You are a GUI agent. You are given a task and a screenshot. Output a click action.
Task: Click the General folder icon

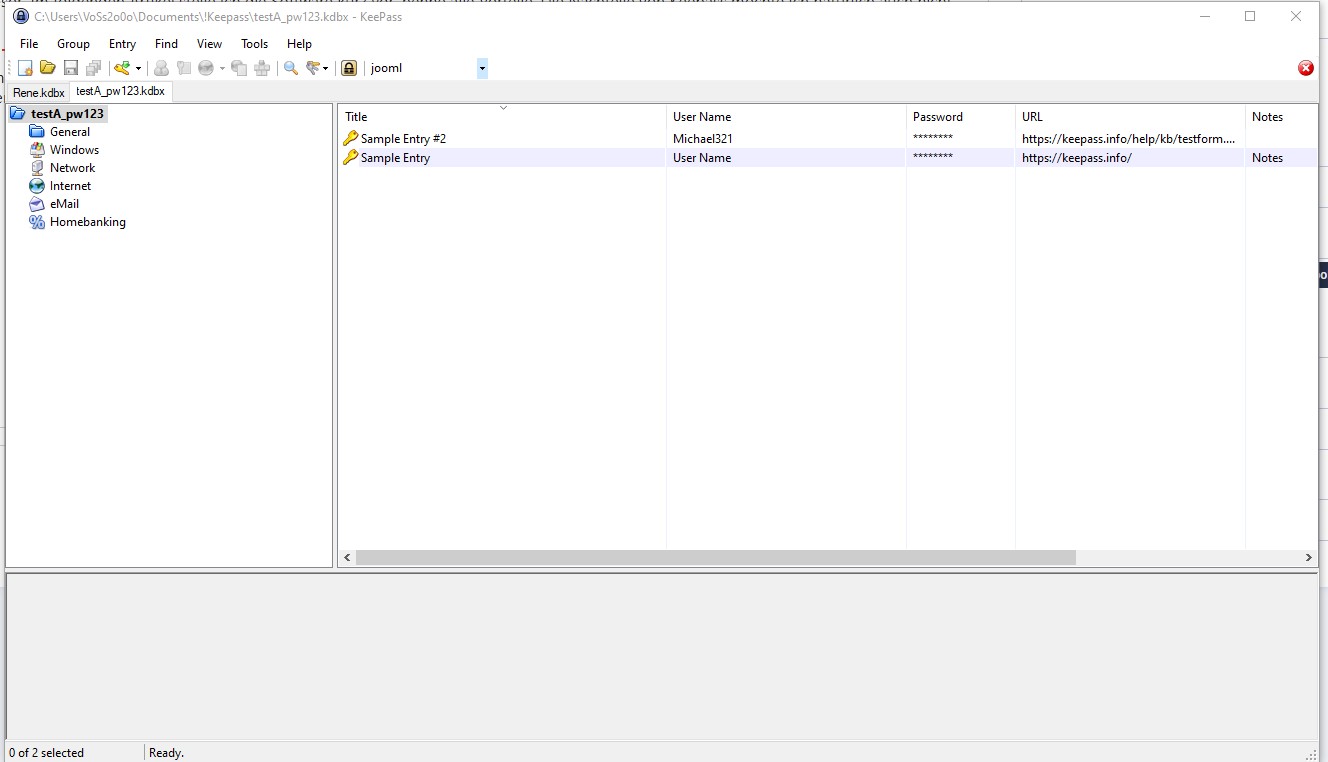[37, 132]
